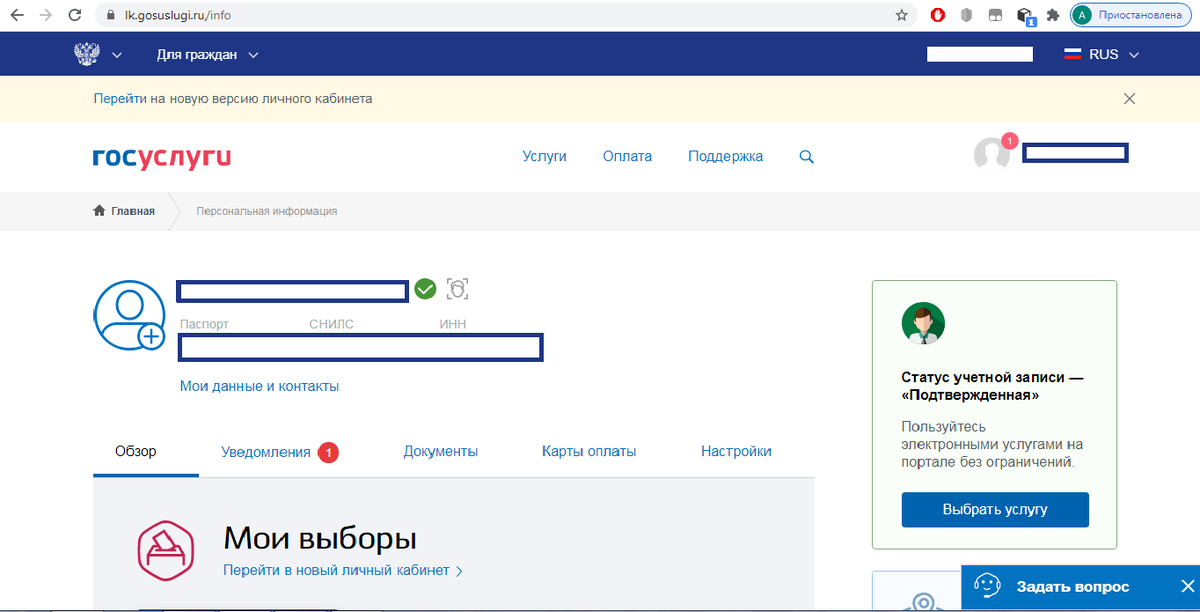Open profile via the avatar with notification badge

pyautogui.click(x=991, y=152)
